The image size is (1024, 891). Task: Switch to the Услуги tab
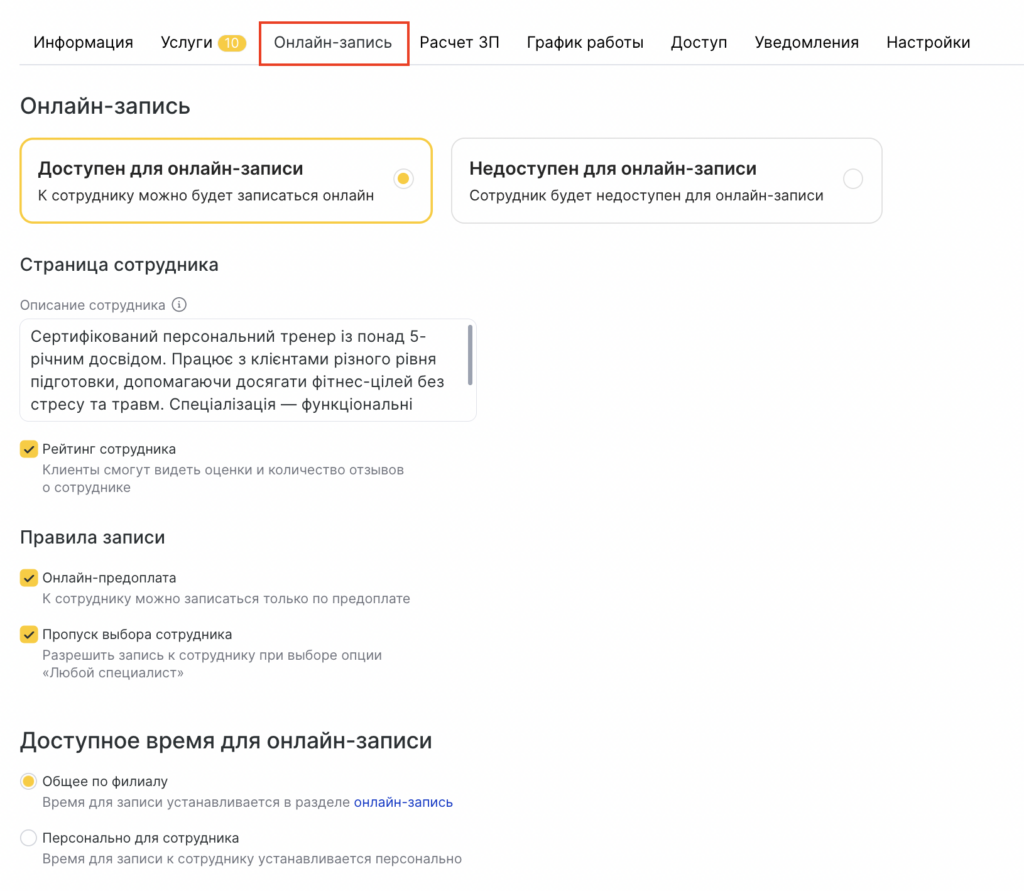pos(187,43)
